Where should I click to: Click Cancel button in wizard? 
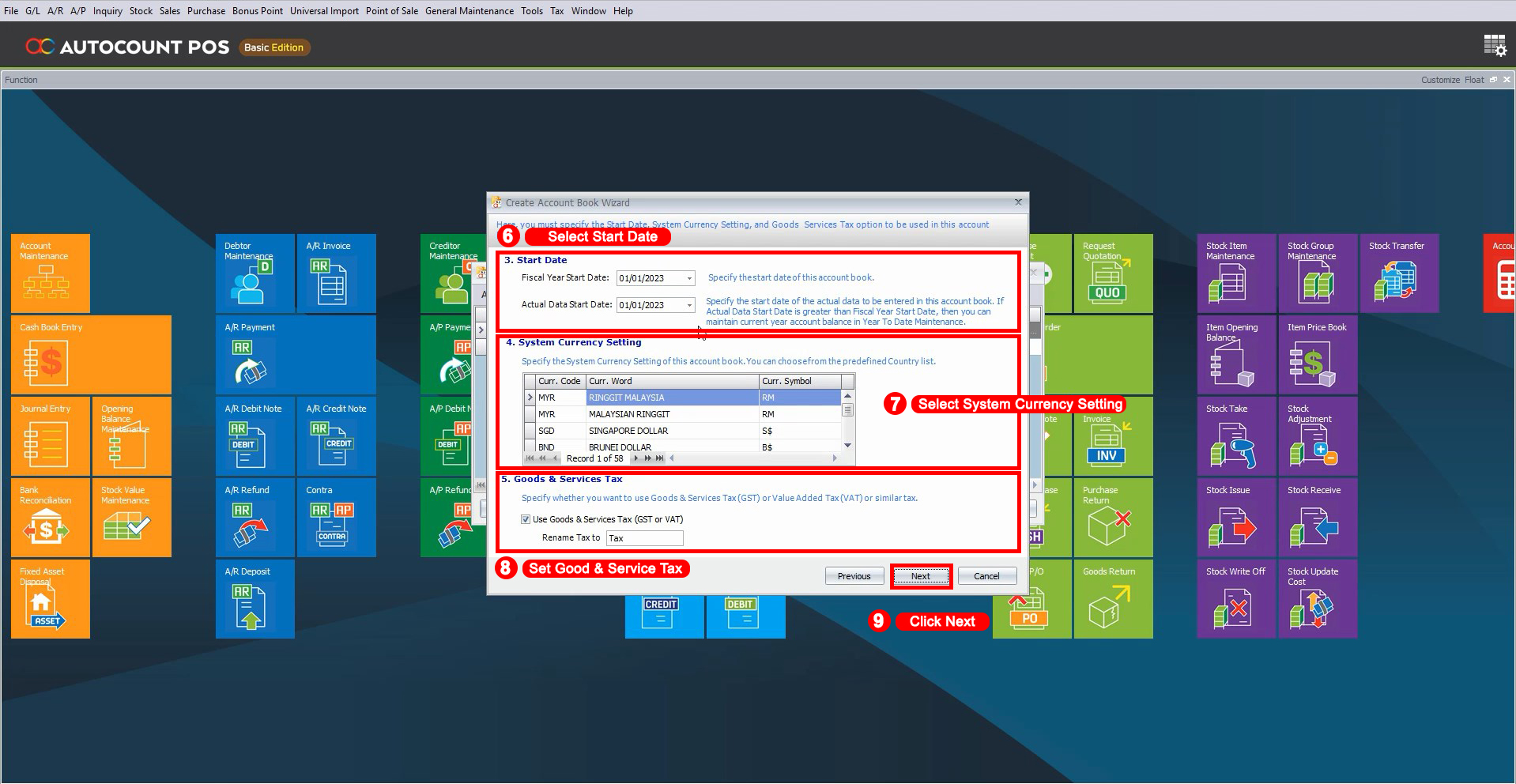986,576
